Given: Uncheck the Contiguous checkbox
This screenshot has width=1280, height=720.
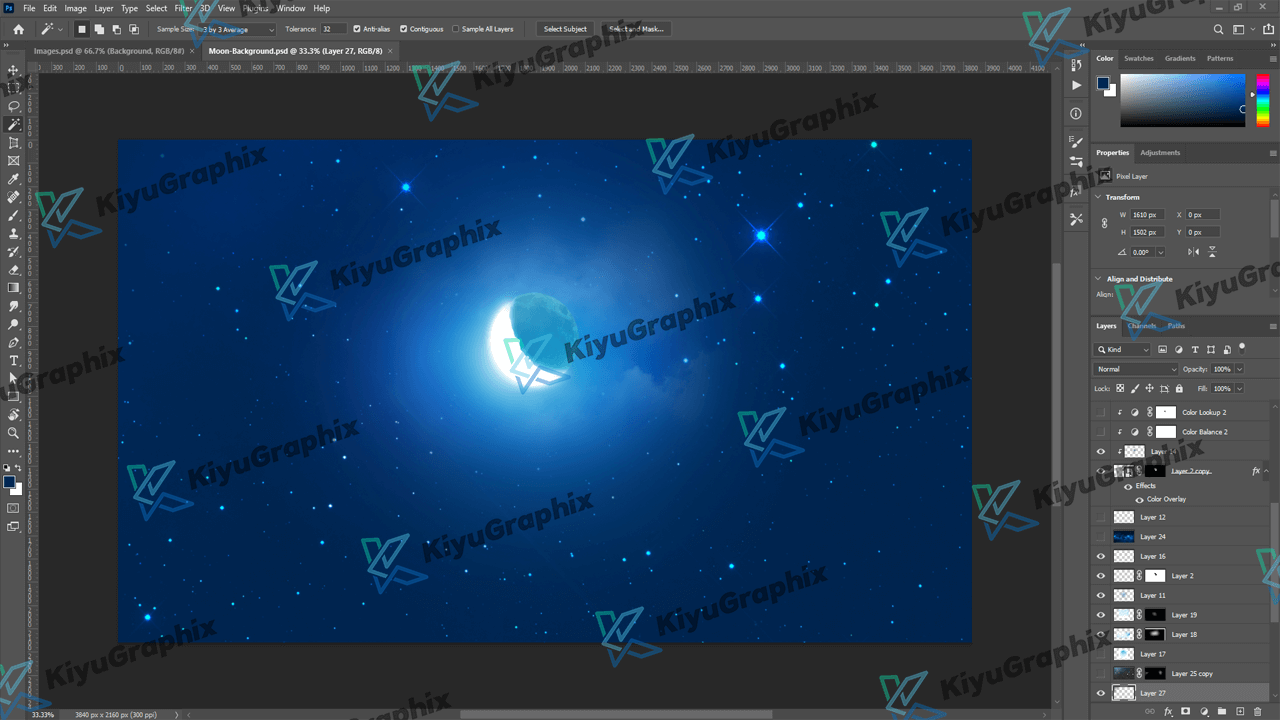Looking at the screenshot, I should (x=404, y=29).
